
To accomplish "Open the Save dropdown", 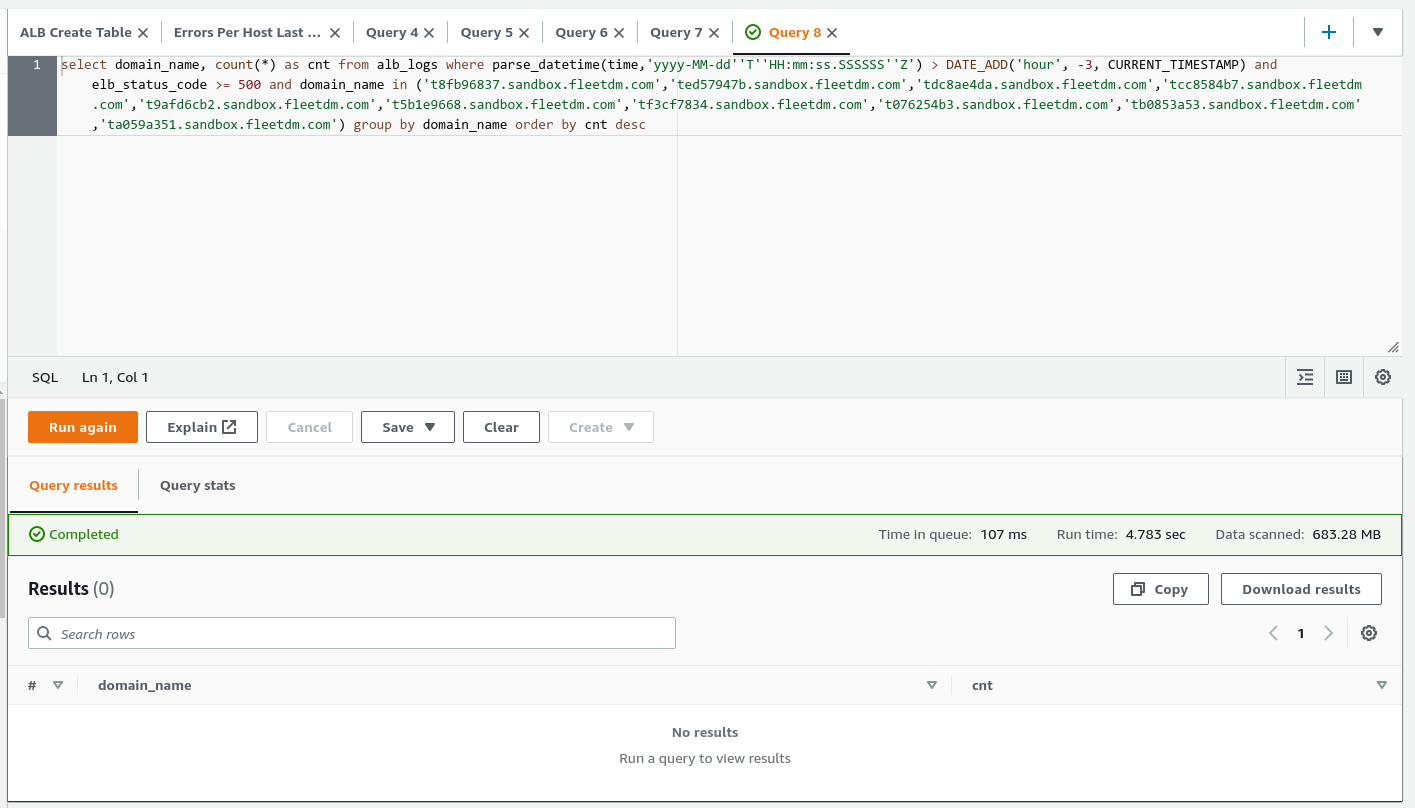I will [x=408, y=427].
